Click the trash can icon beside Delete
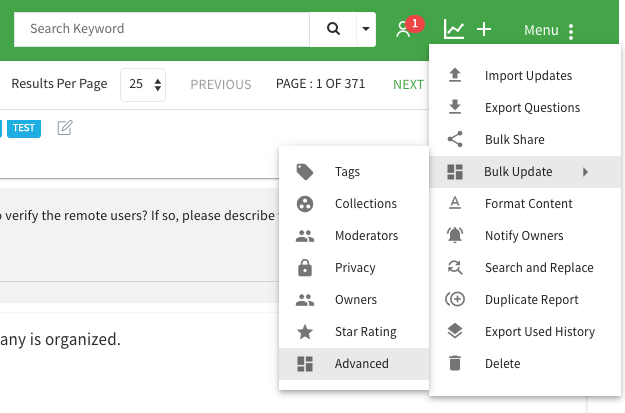Image resolution: width=625 pixels, height=413 pixels. pyautogui.click(x=455, y=363)
